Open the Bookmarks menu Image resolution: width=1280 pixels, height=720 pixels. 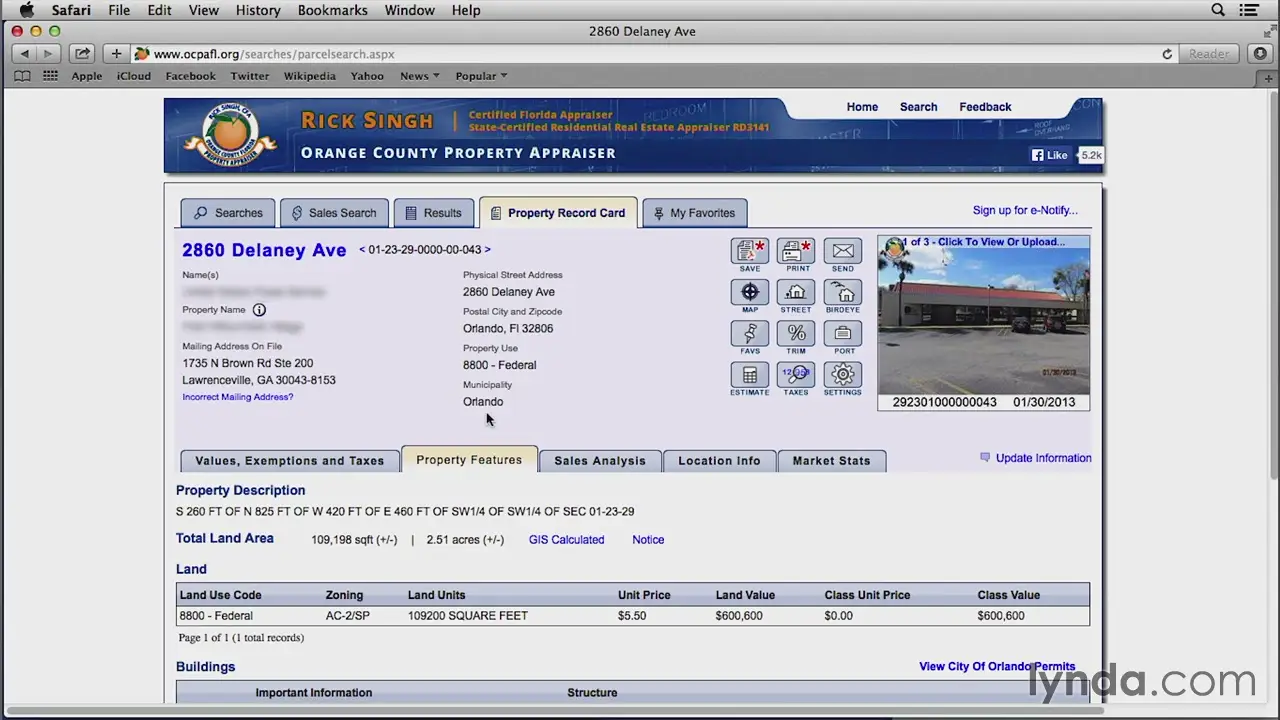[x=333, y=10]
